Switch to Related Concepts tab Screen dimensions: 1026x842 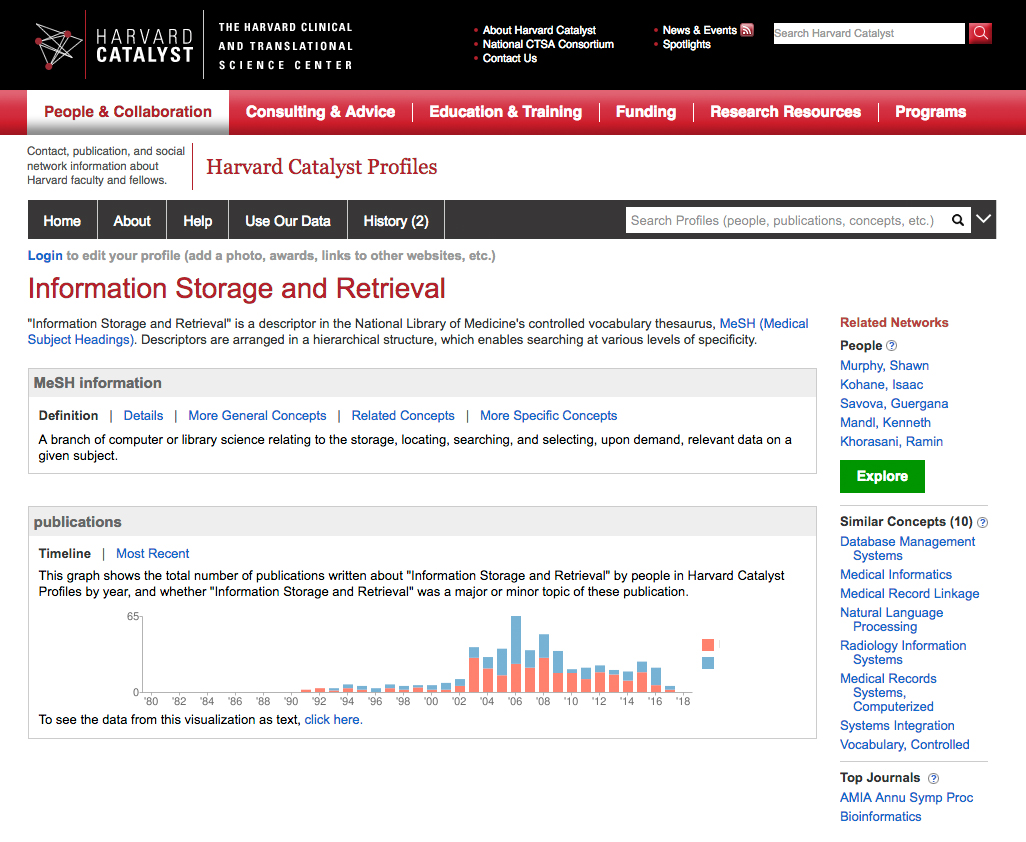point(403,415)
